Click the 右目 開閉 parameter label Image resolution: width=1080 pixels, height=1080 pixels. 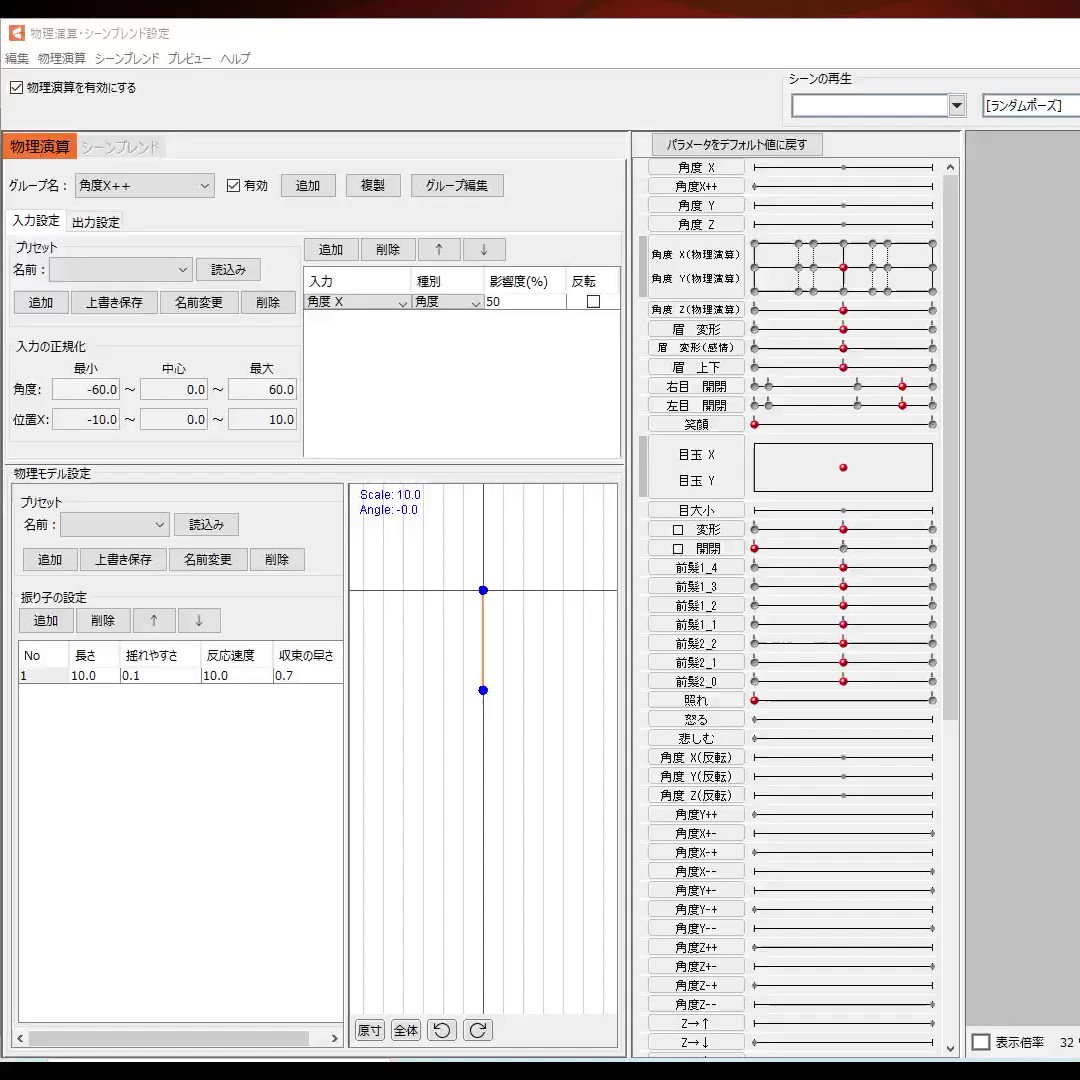tap(696, 386)
